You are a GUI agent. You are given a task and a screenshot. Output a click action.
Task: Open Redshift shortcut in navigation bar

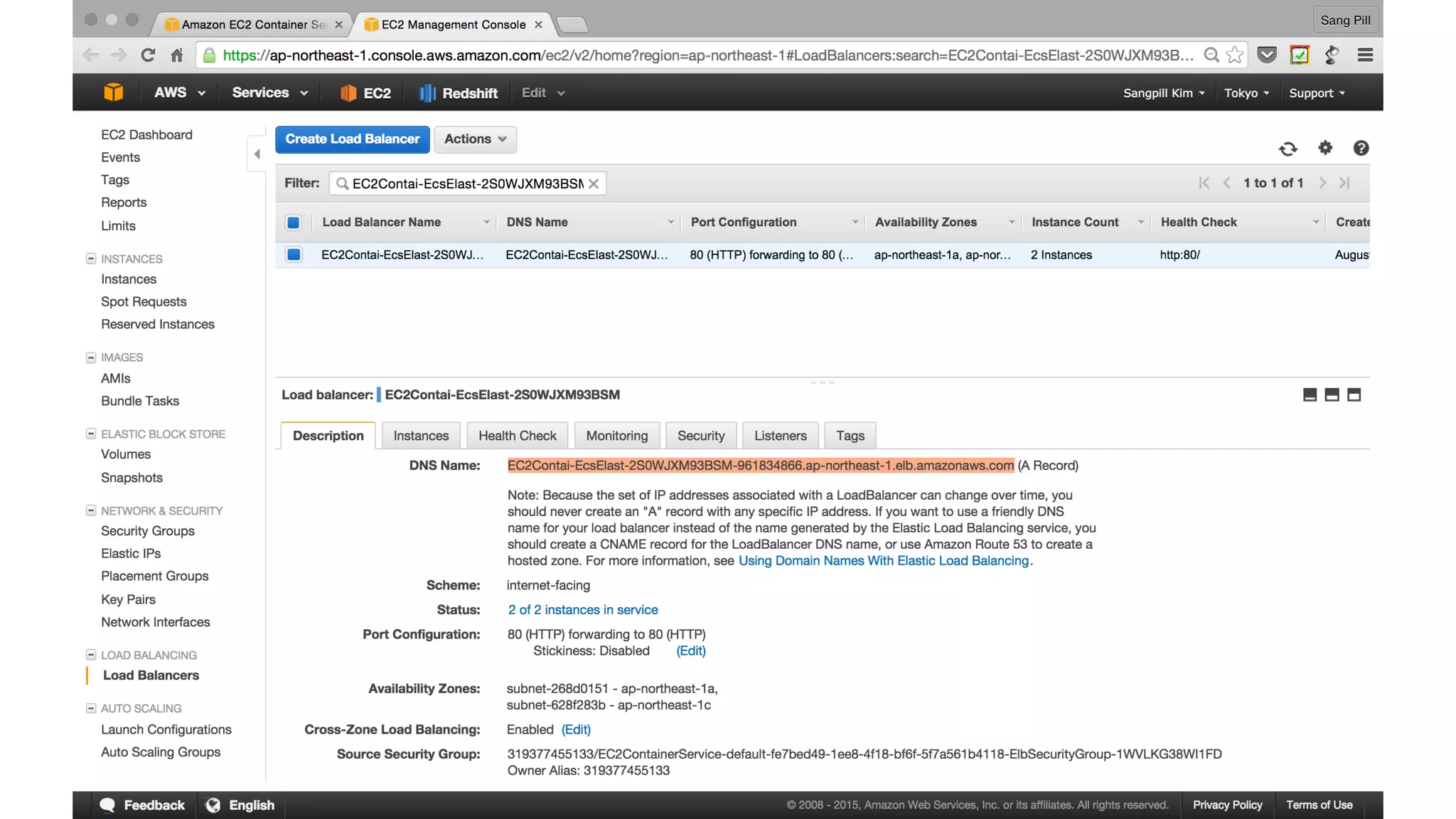(x=459, y=93)
